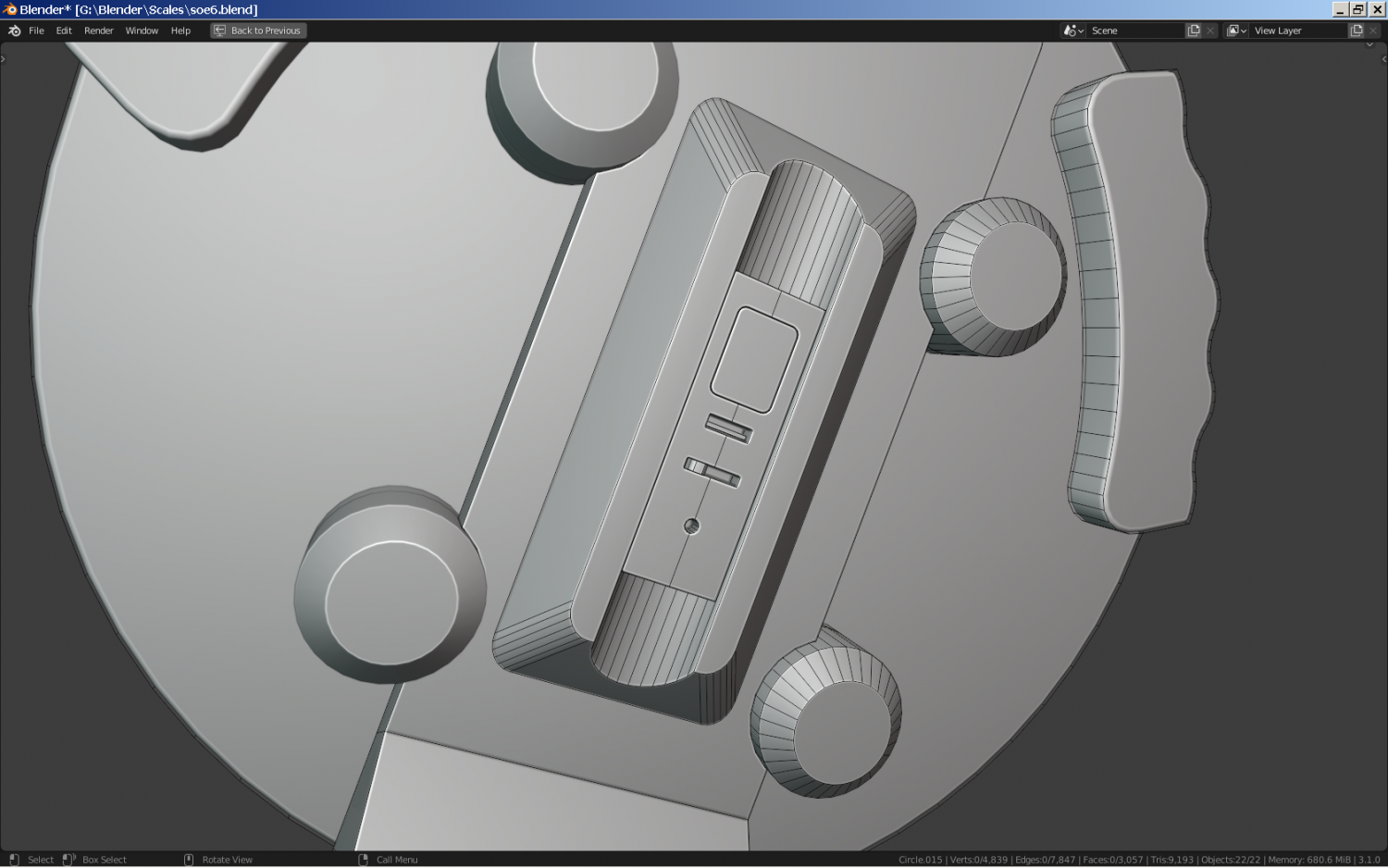This screenshot has width=1388, height=868.
Task: Minimize the Blender window
Action: [1340, 9]
